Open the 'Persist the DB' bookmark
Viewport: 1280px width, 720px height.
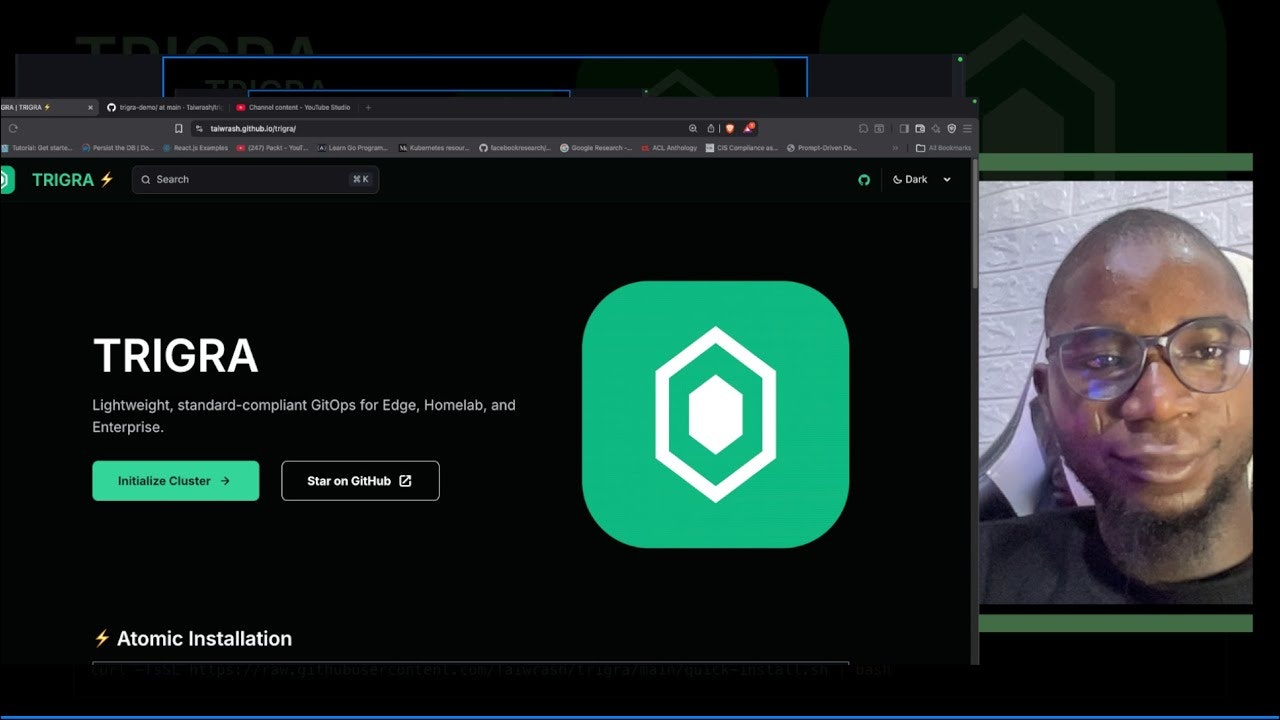coord(117,148)
